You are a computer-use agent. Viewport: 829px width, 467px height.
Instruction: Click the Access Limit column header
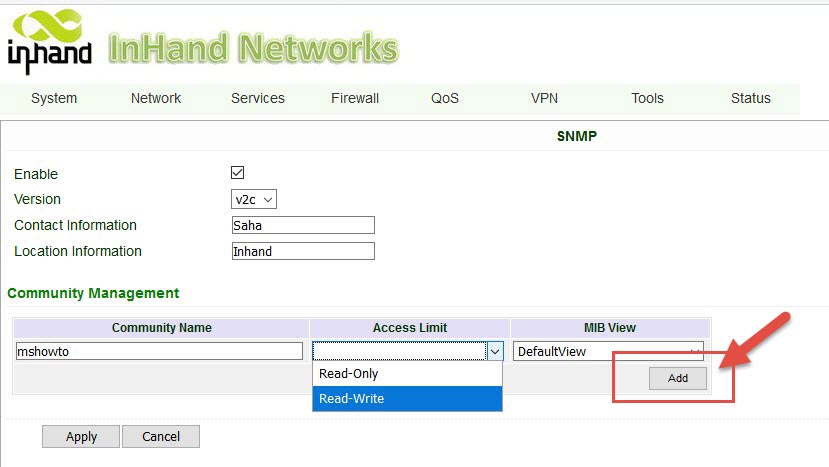tap(410, 328)
